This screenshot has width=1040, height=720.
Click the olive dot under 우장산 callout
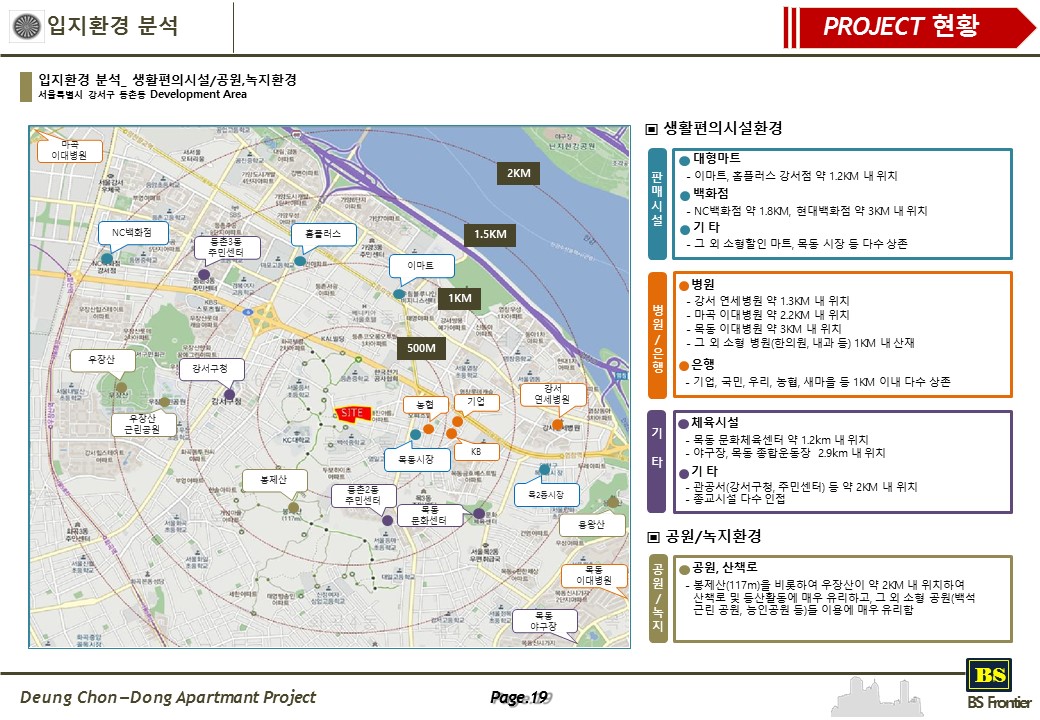[x=121, y=387]
